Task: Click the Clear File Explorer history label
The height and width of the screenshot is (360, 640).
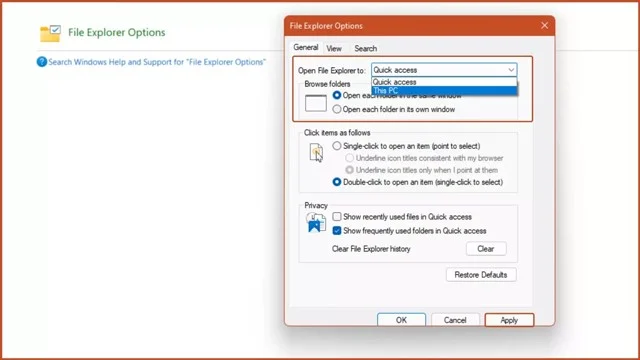Action: coord(371,249)
